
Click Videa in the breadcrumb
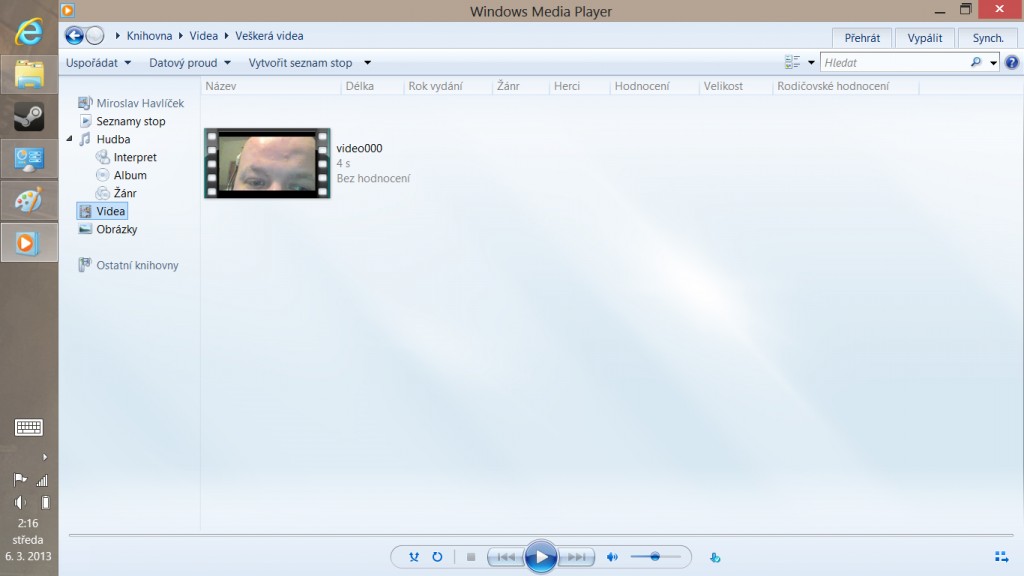pos(204,36)
